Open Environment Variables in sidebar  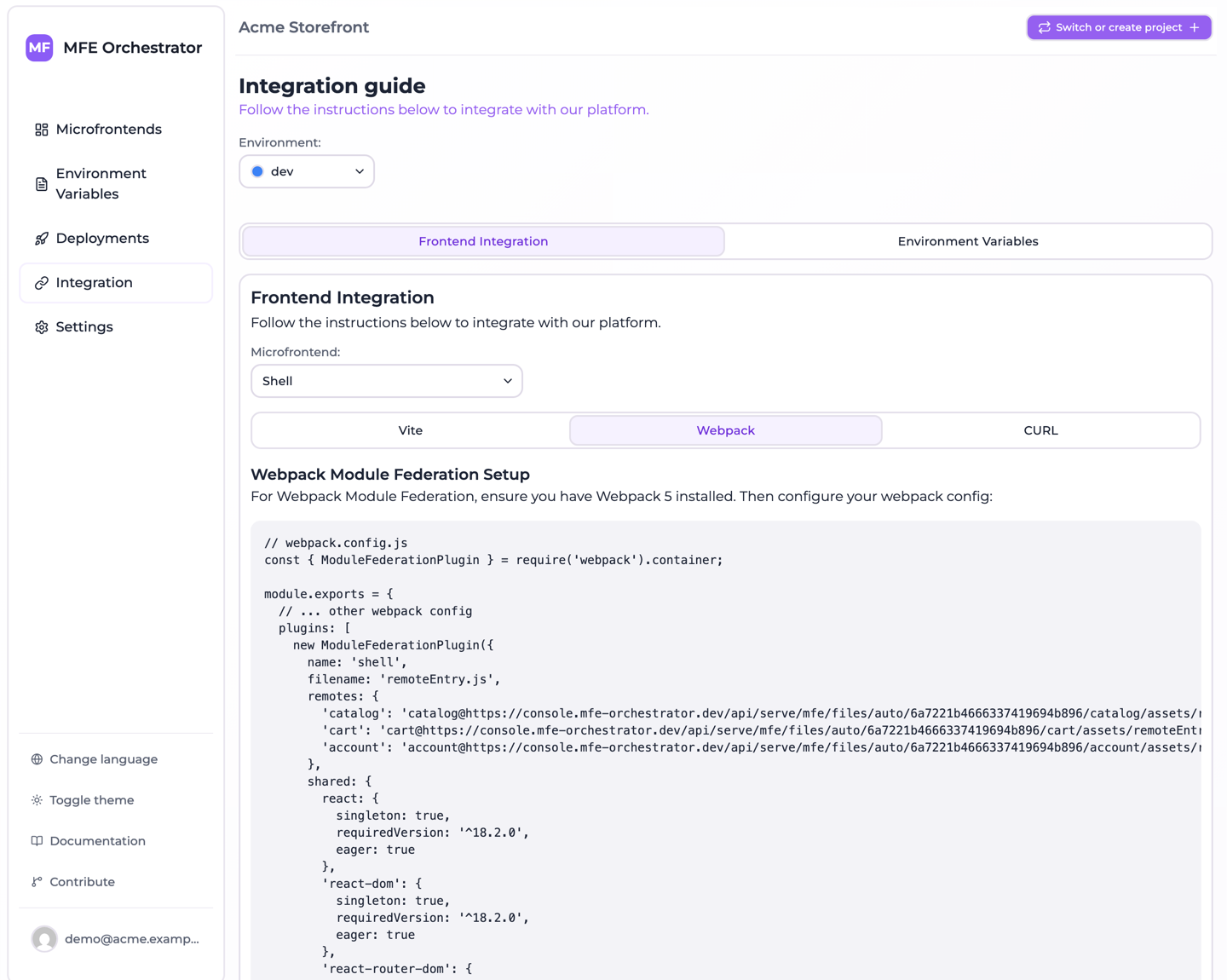(x=116, y=184)
